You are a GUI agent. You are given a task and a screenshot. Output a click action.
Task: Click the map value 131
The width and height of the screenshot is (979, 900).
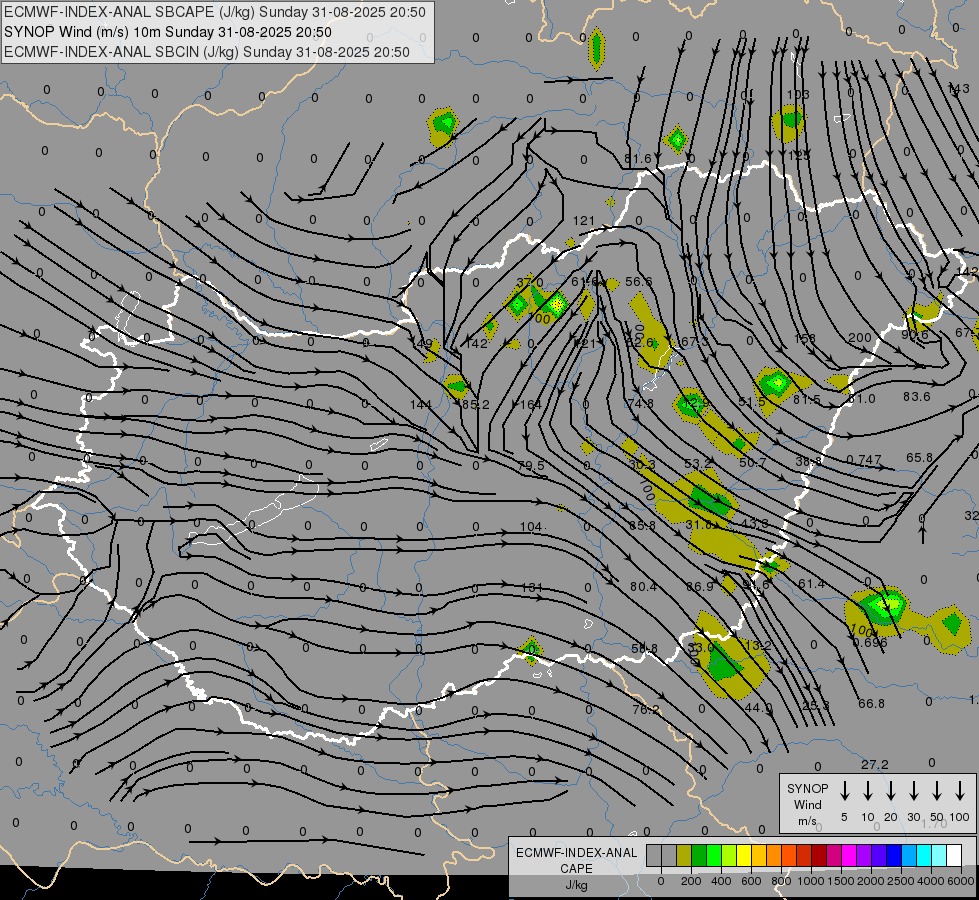click(531, 588)
